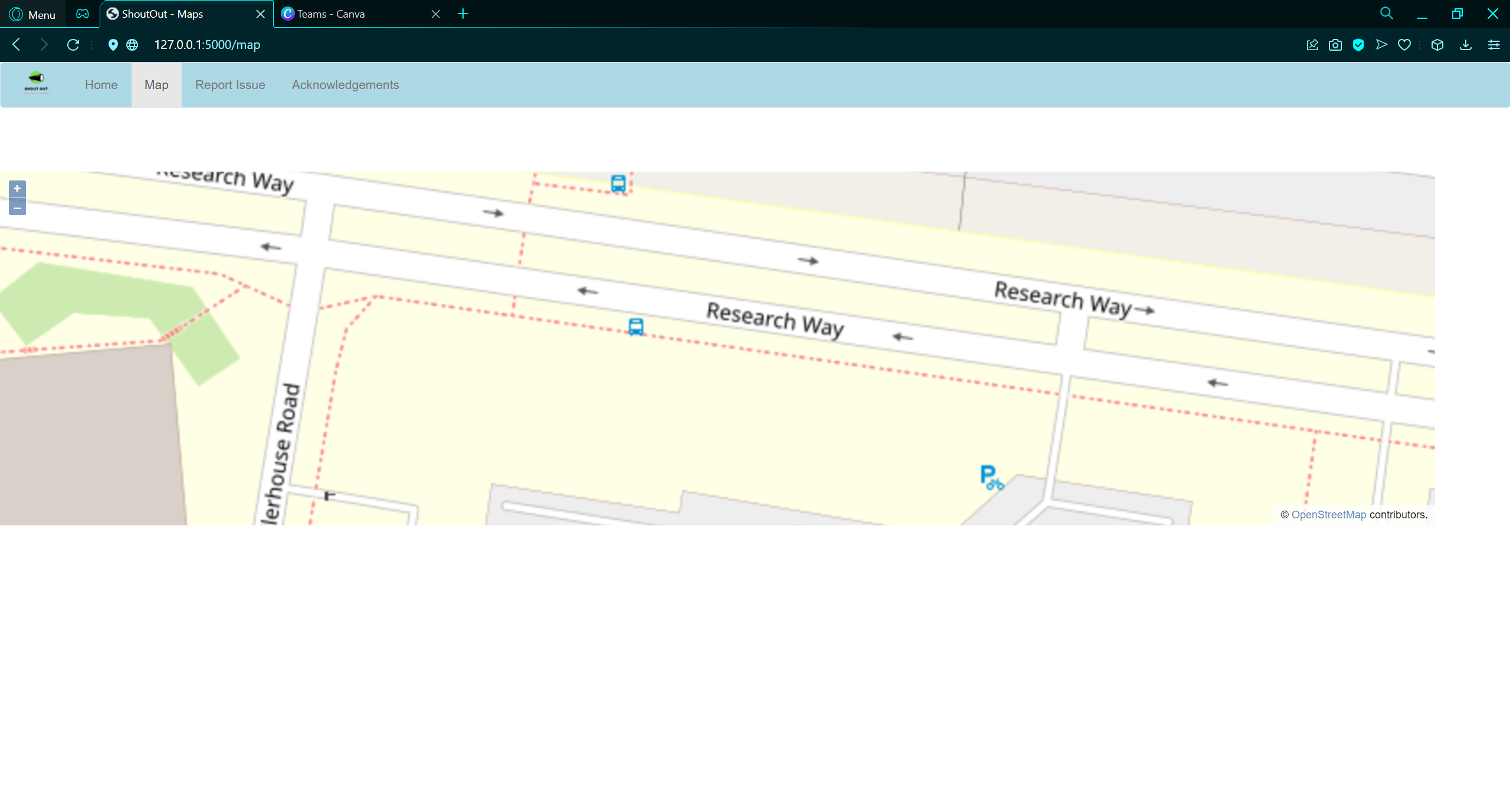Open the Acknowledgements page
The height and width of the screenshot is (812, 1510).
(x=345, y=85)
